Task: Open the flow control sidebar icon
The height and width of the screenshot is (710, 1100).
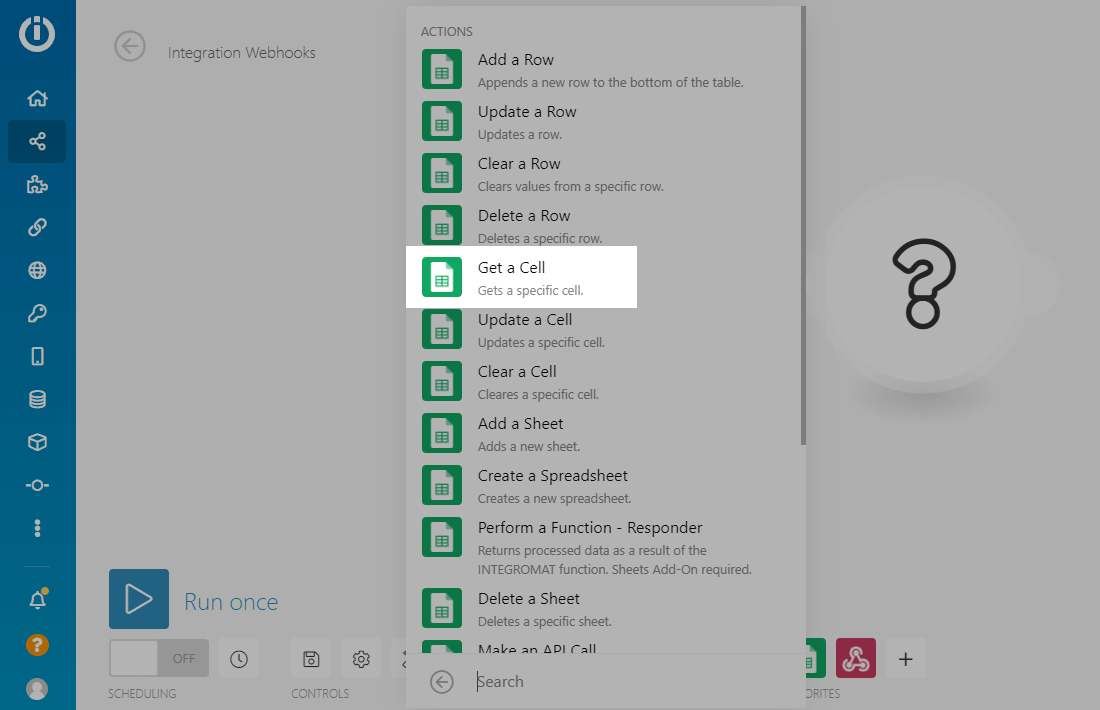Action: click(x=37, y=485)
